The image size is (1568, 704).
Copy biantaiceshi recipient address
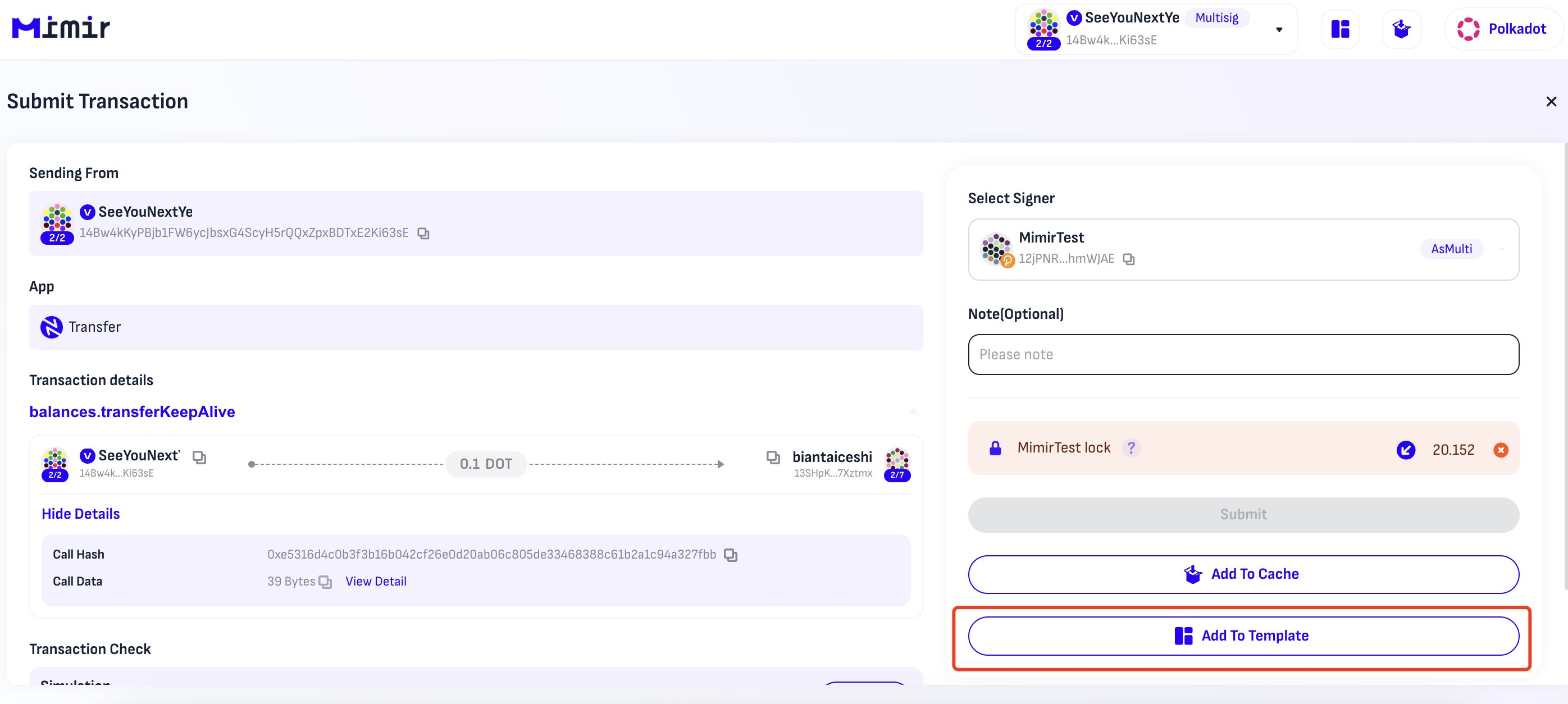(x=773, y=457)
